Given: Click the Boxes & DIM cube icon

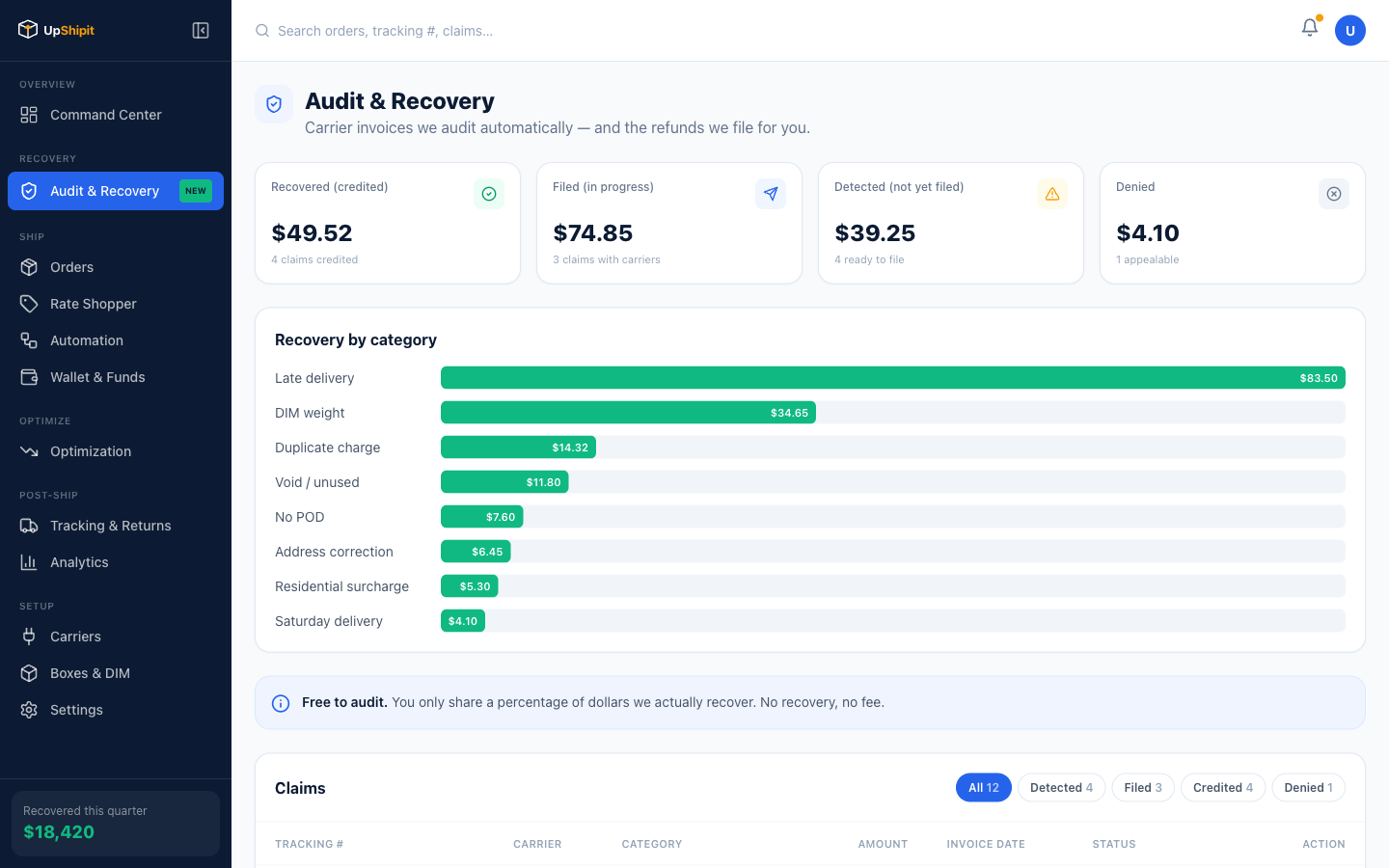Looking at the screenshot, I should (29, 673).
